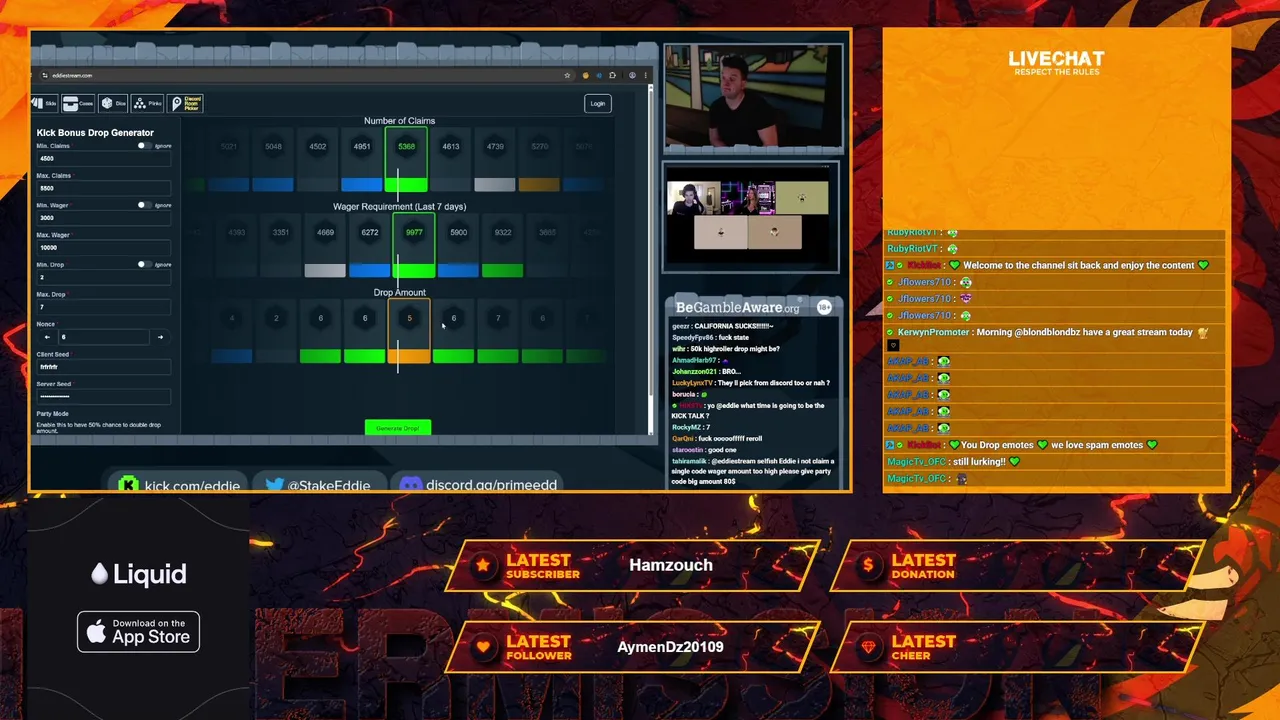
Task: Open the kick.com/eddie link
Action: [192, 486]
